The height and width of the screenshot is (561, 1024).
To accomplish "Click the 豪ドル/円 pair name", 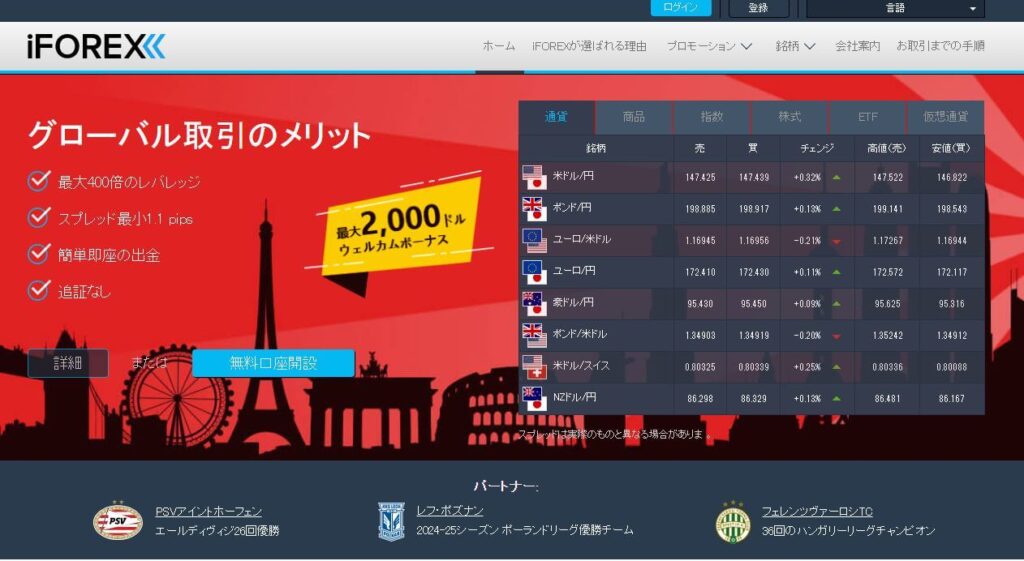I will click(573, 302).
